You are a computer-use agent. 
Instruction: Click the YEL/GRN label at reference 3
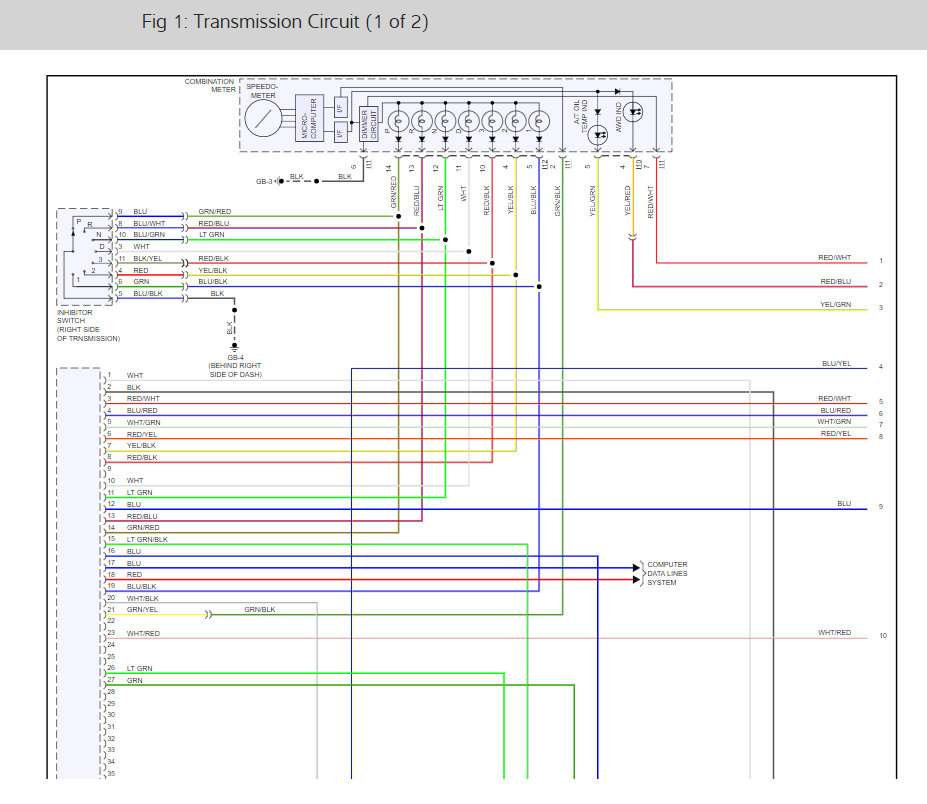click(835, 304)
